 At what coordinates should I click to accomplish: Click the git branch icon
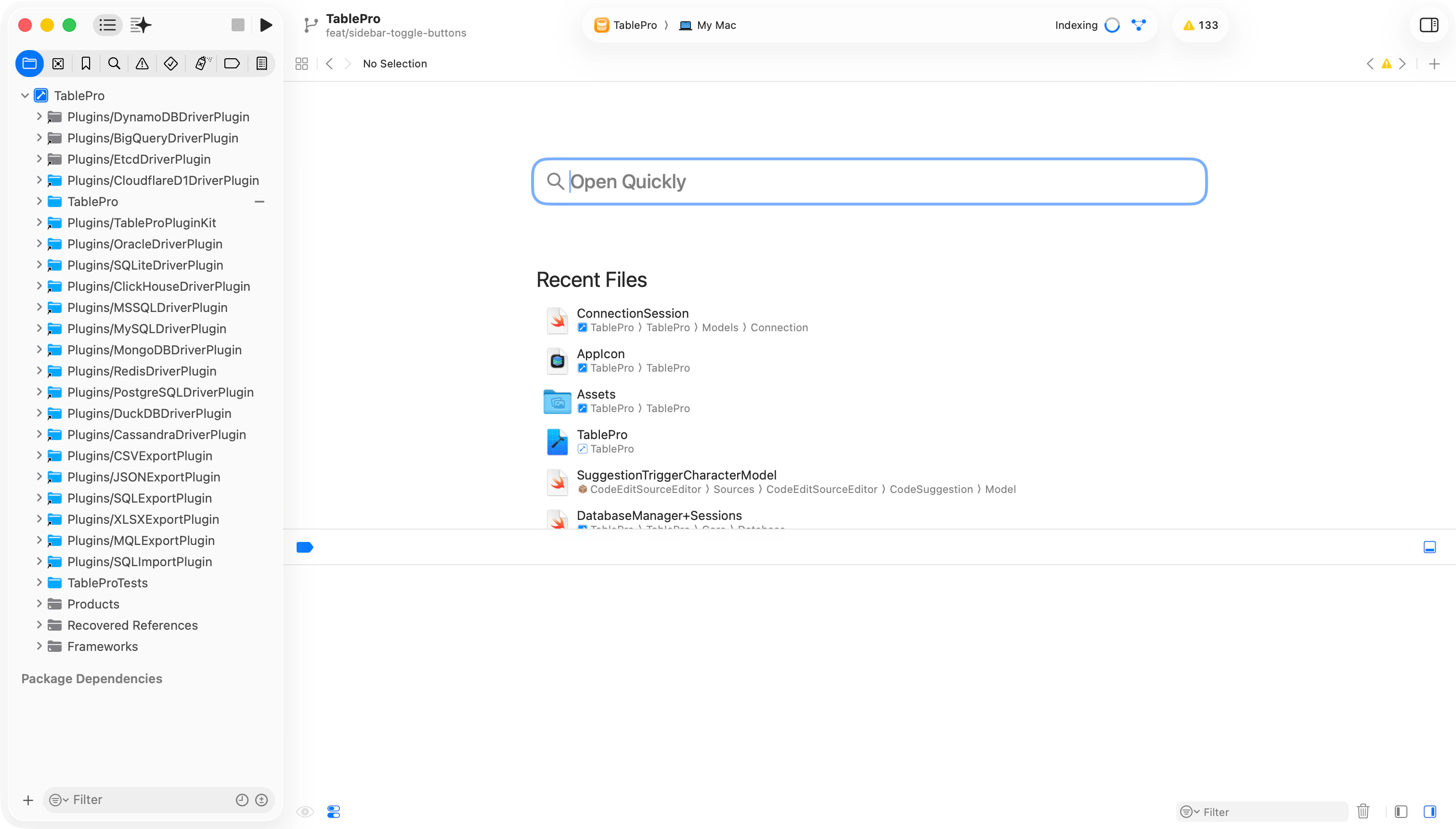311,25
